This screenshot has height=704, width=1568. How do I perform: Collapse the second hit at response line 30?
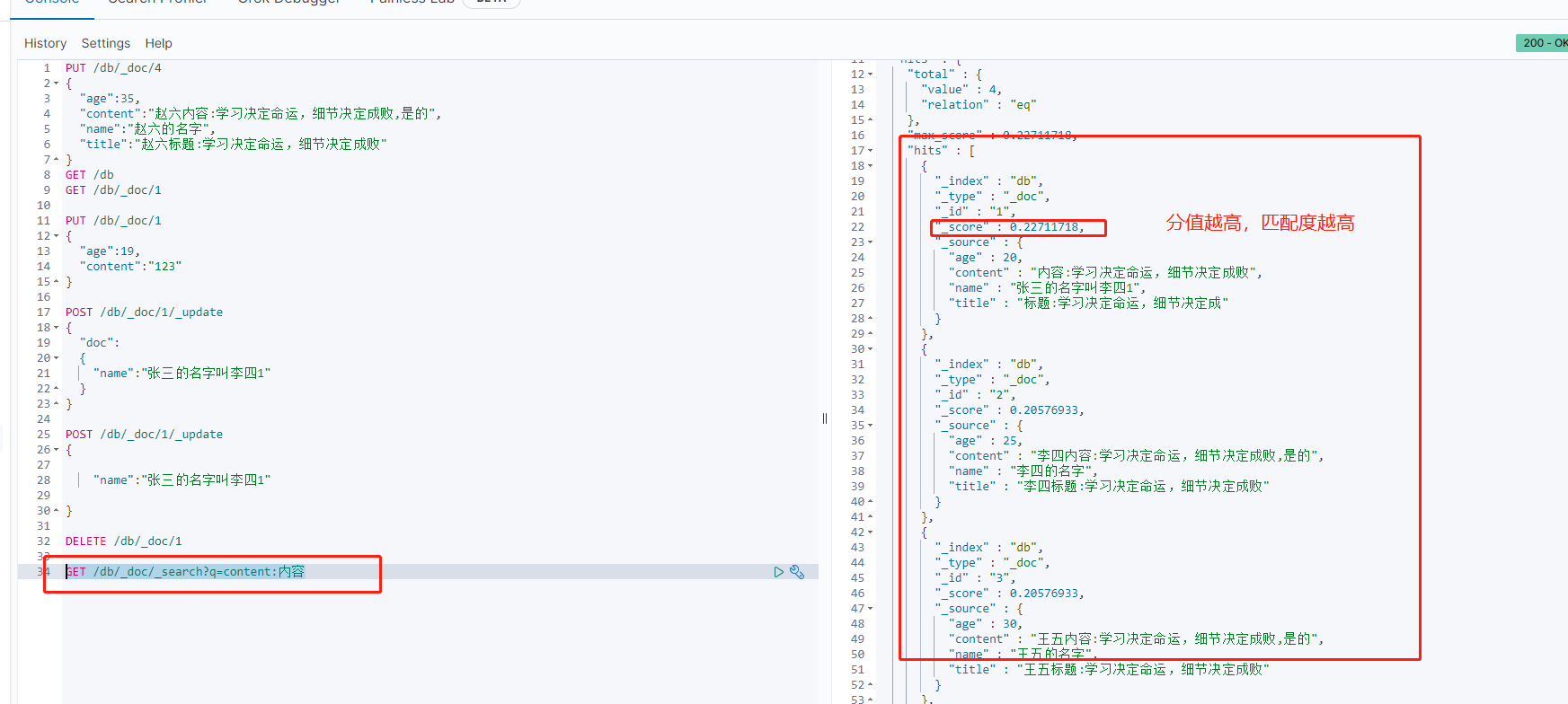click(870, 349)
